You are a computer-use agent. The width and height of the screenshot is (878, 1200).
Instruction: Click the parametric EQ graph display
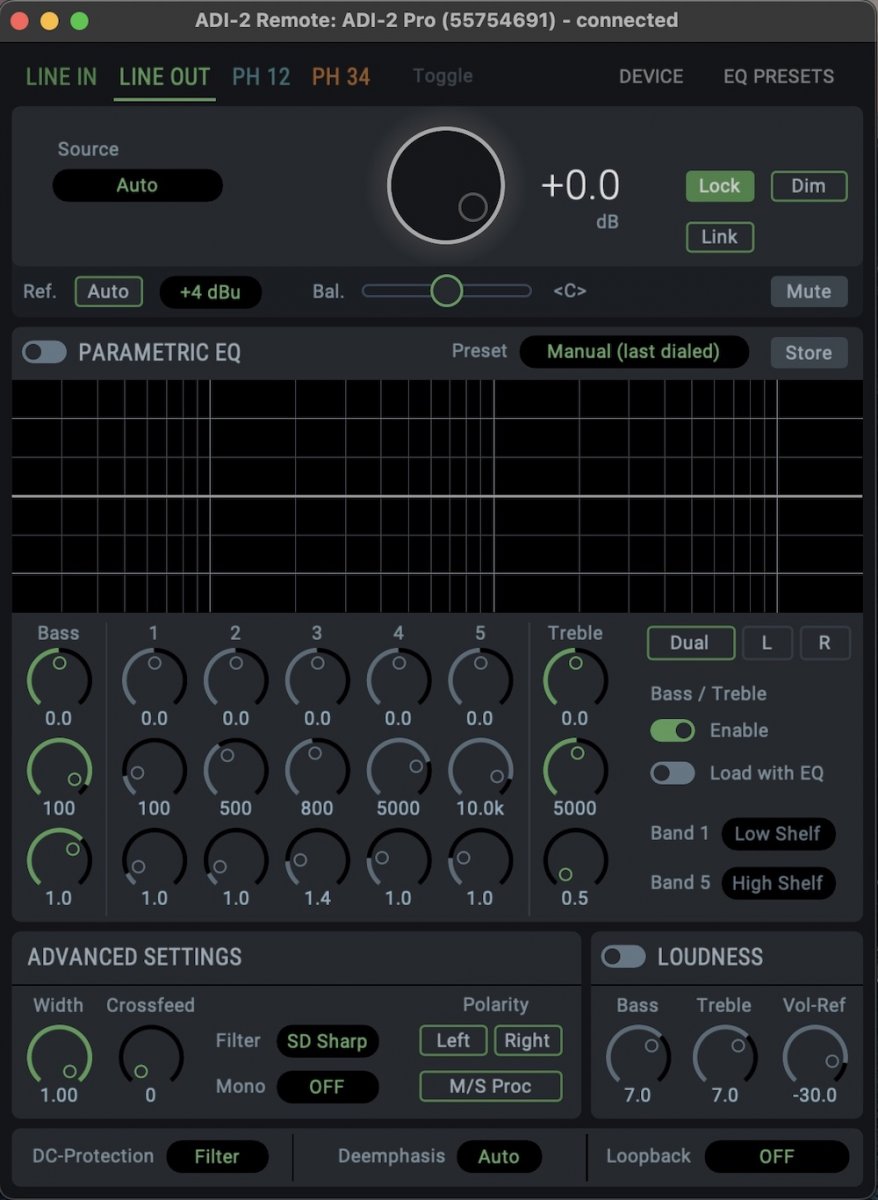click(437, 496)
